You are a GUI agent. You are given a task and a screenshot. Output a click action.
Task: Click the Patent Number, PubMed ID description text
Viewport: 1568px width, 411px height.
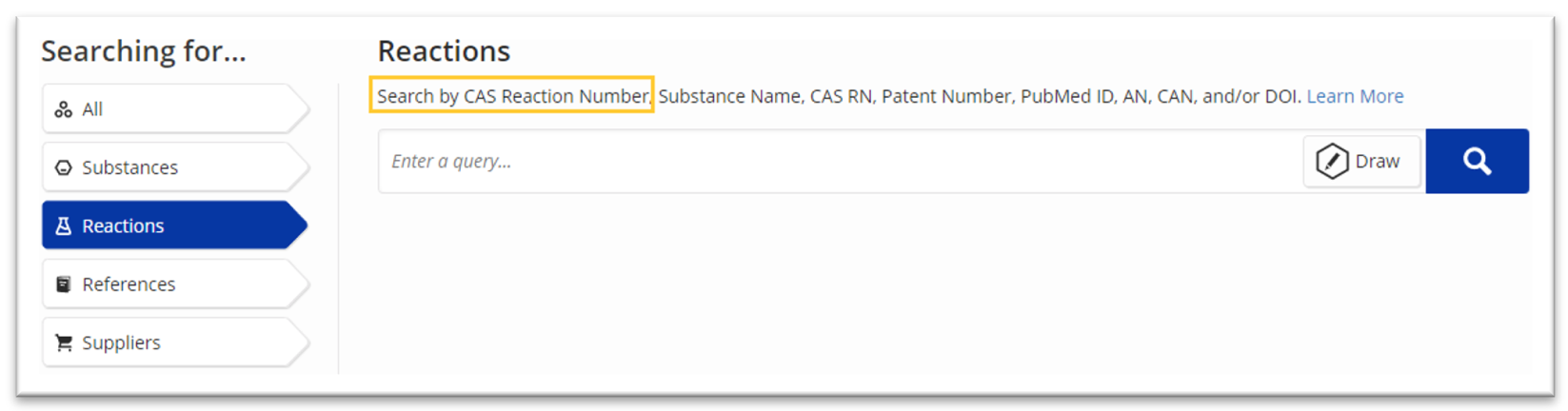pos(995,96)
